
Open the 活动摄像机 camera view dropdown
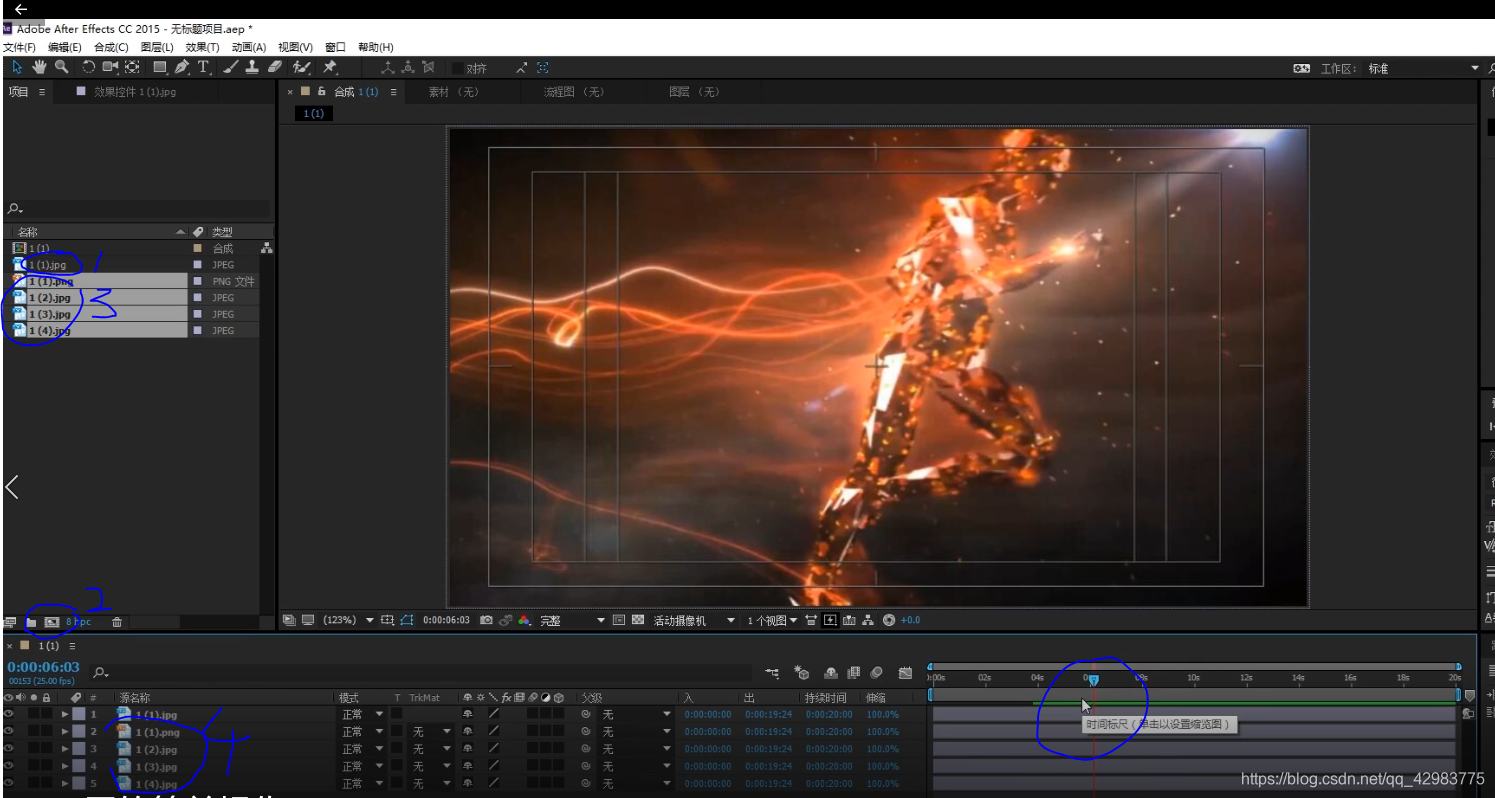[x=694, y=620]
